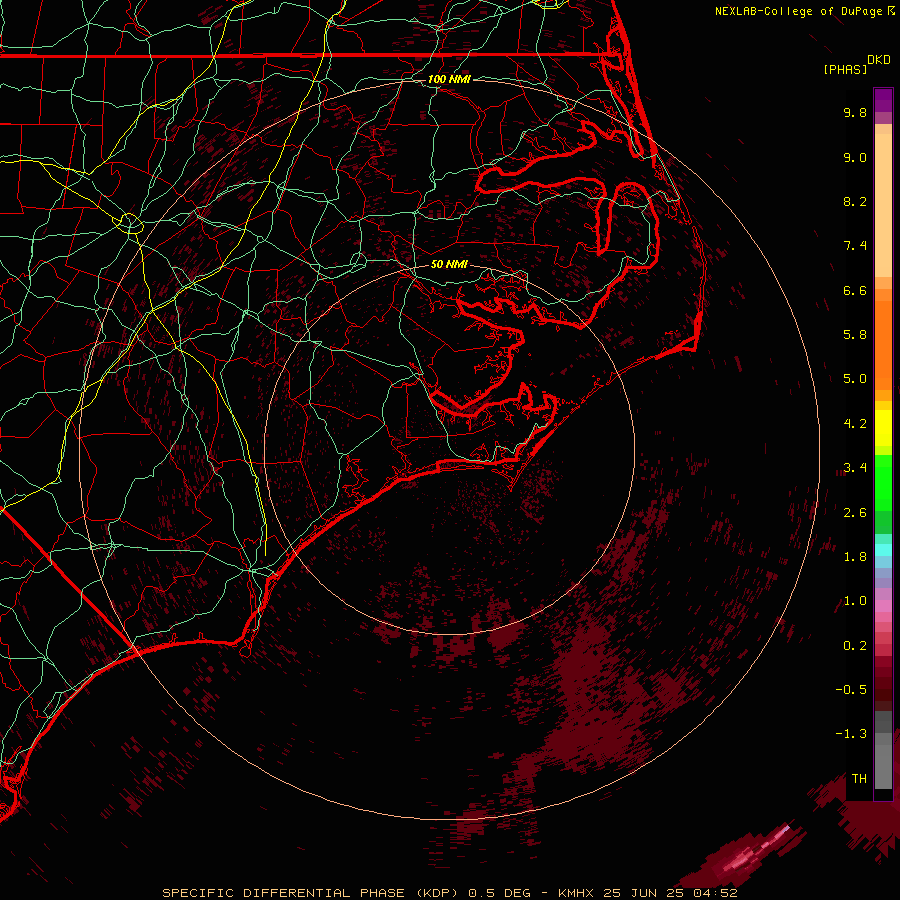This screenshot has width=900, height=900.
Task: Click the 3.4 value on color scale
Action: tap(855, 468)
